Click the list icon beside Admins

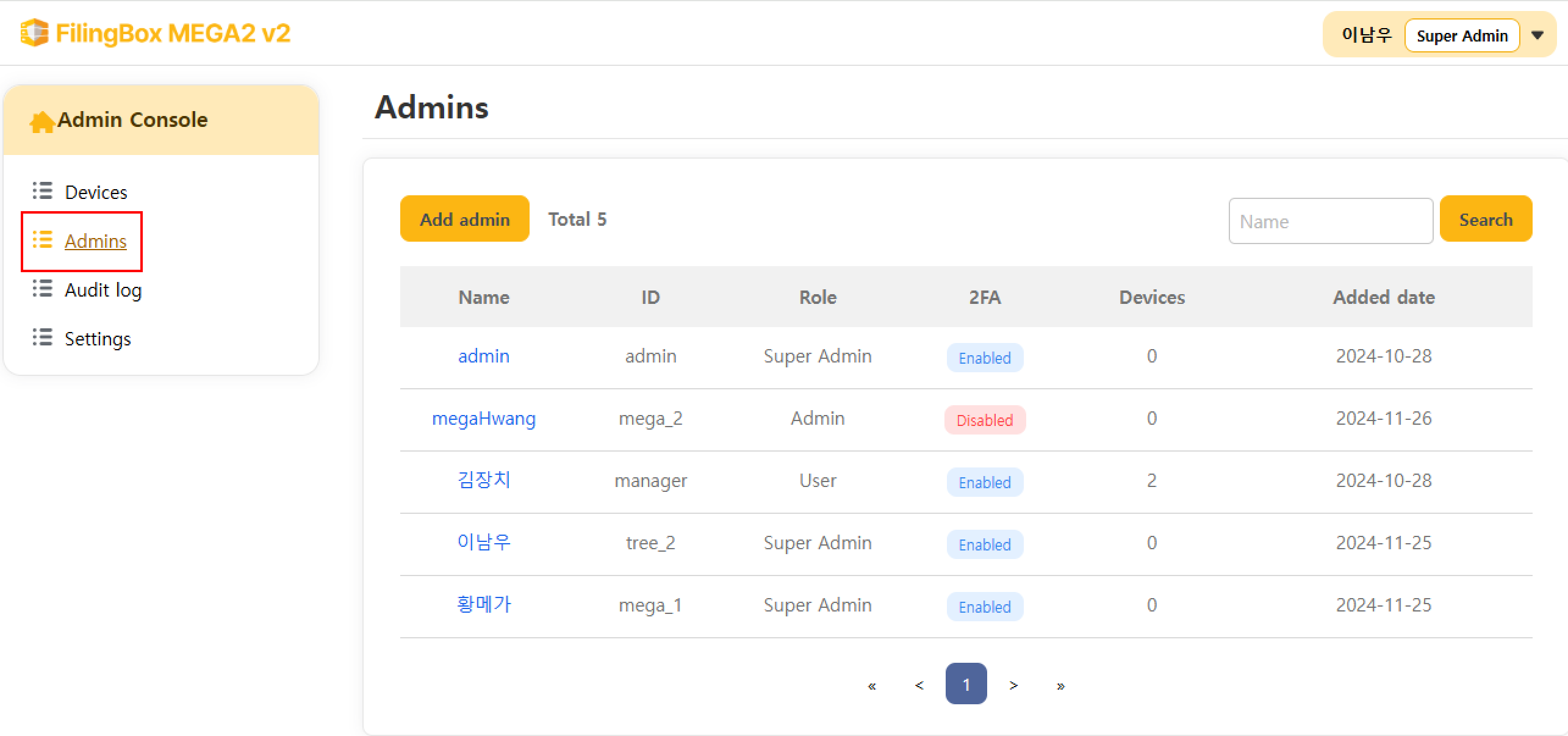coord(43,240)
